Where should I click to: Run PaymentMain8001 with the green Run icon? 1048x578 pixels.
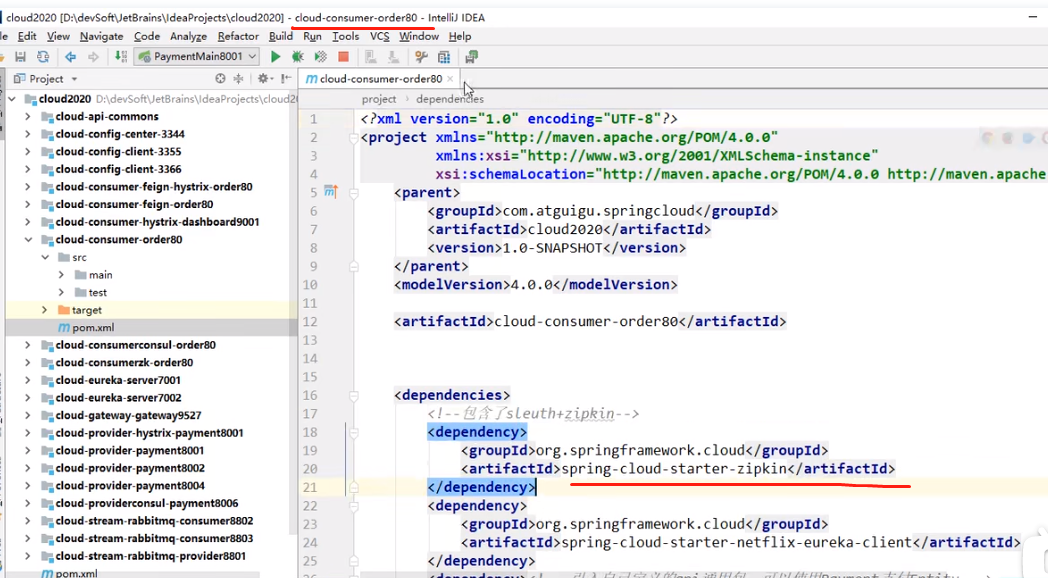pos(276,57)
